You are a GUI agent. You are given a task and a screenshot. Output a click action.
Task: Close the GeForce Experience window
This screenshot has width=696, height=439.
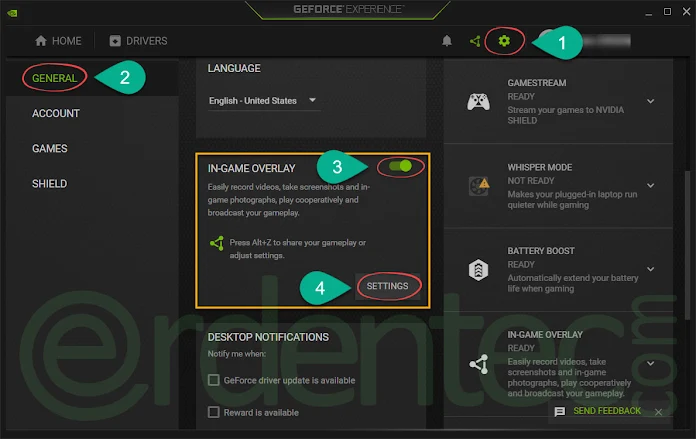686,12
